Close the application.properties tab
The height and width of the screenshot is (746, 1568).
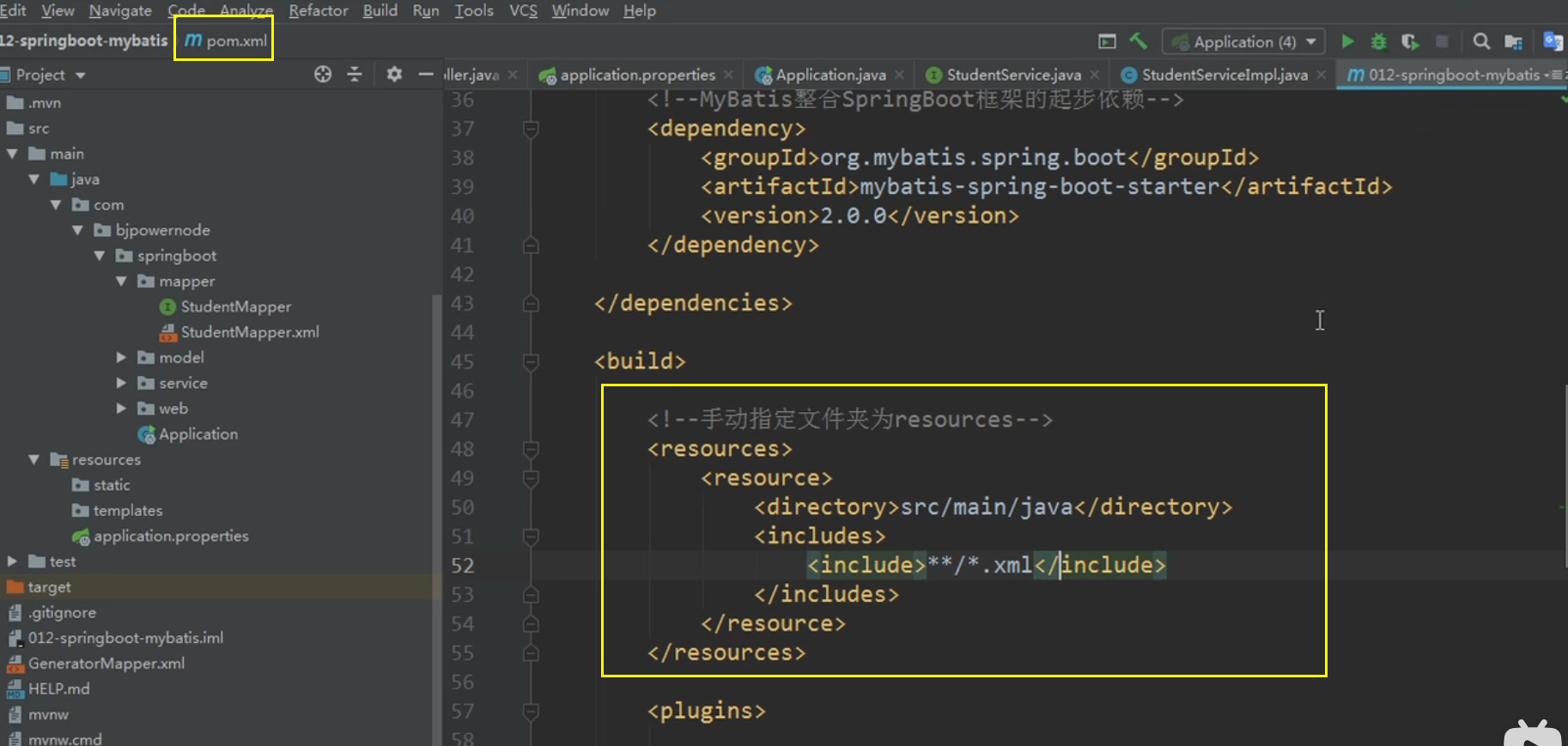pos(728,76)
